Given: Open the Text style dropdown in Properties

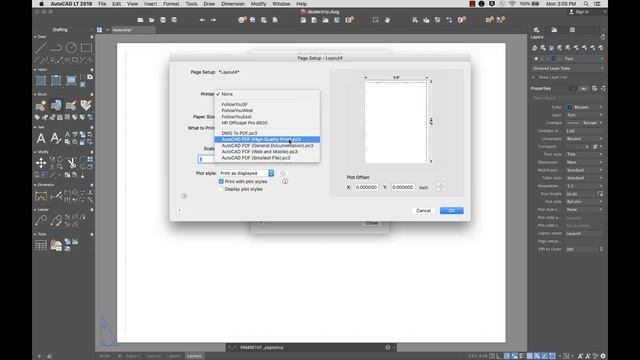Looking at the screenshot, I should tap(584, 154).
